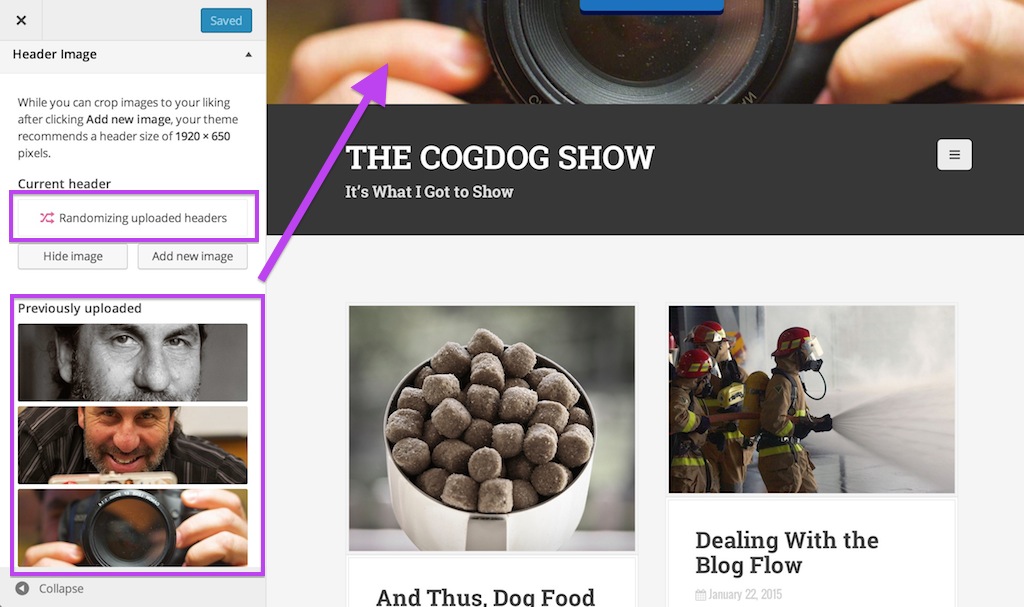This screenshot has height=607, width=1024.
Task: Click the January 22, 2015 post date
Action: (x=745, y=594)
